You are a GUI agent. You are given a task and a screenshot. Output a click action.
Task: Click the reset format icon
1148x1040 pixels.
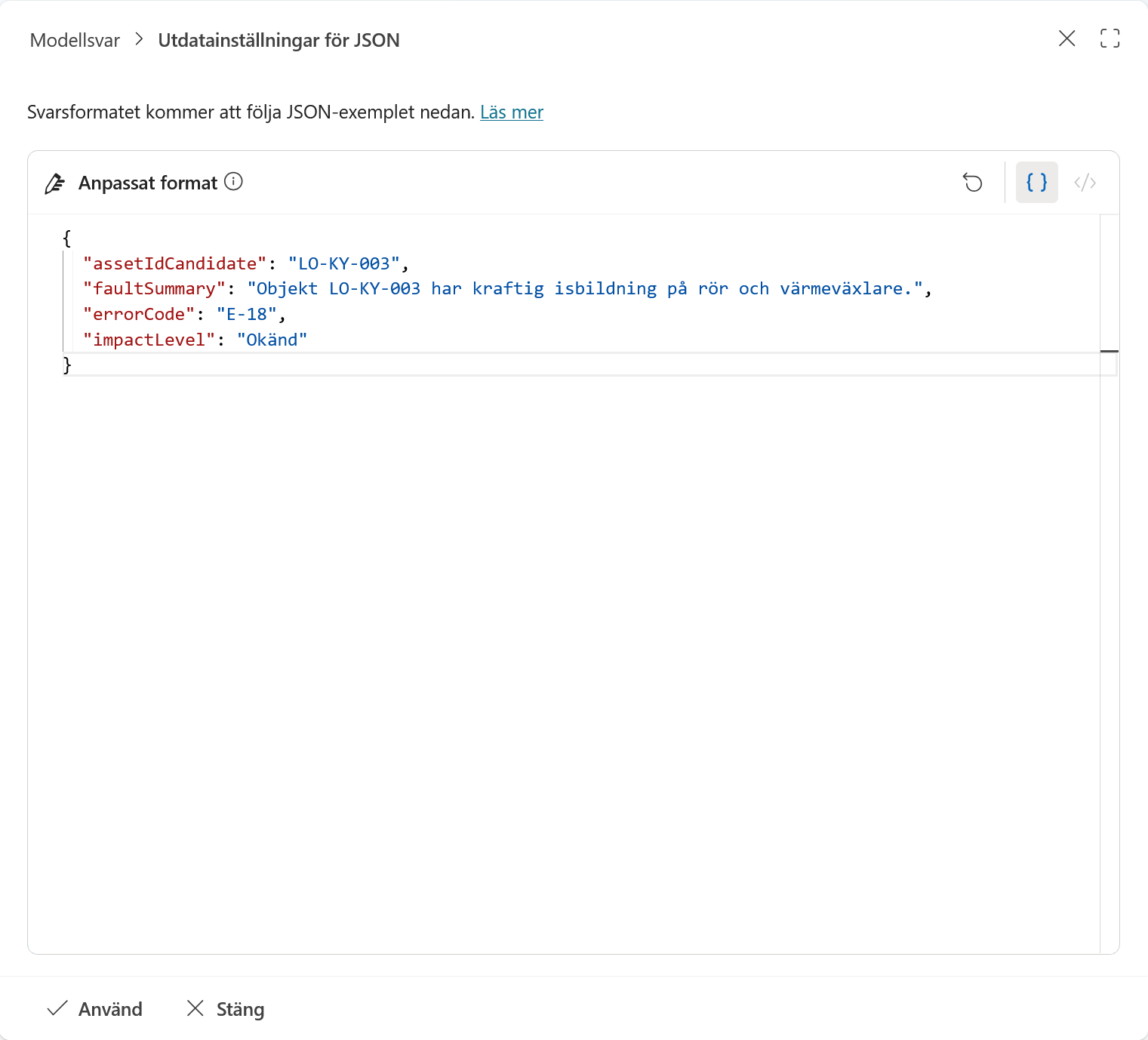[973, 183]
